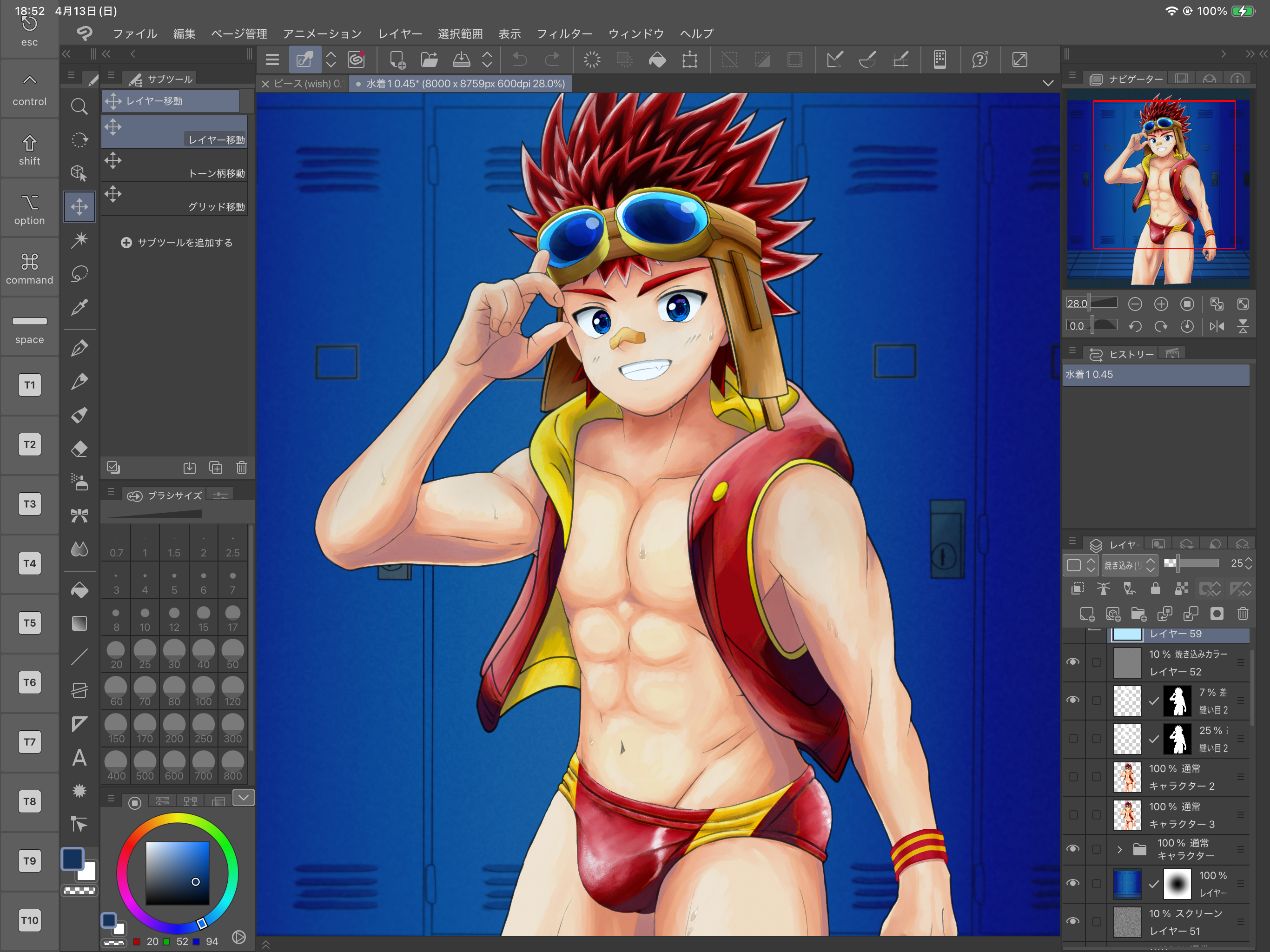Click the Redo arrow in command bar
Screen dimensions: 1270x952
click(552, 59)
